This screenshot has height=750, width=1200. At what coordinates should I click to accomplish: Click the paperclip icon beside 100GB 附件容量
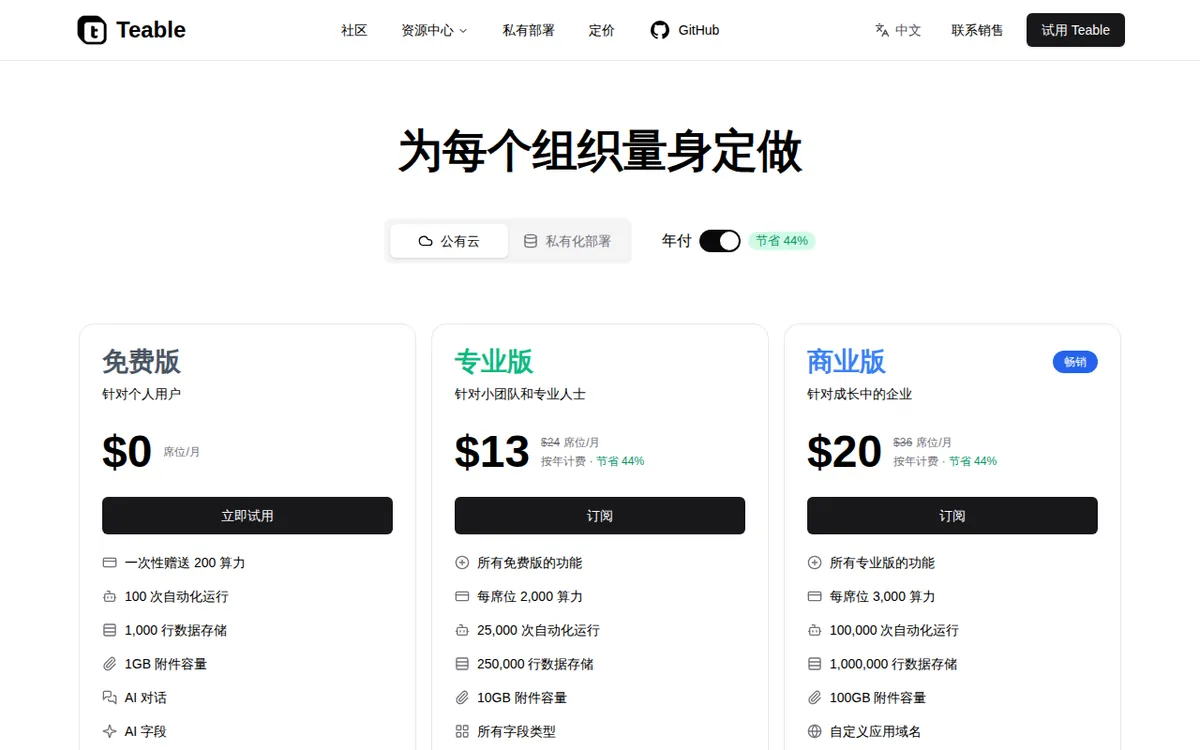(x=815, y=698)
